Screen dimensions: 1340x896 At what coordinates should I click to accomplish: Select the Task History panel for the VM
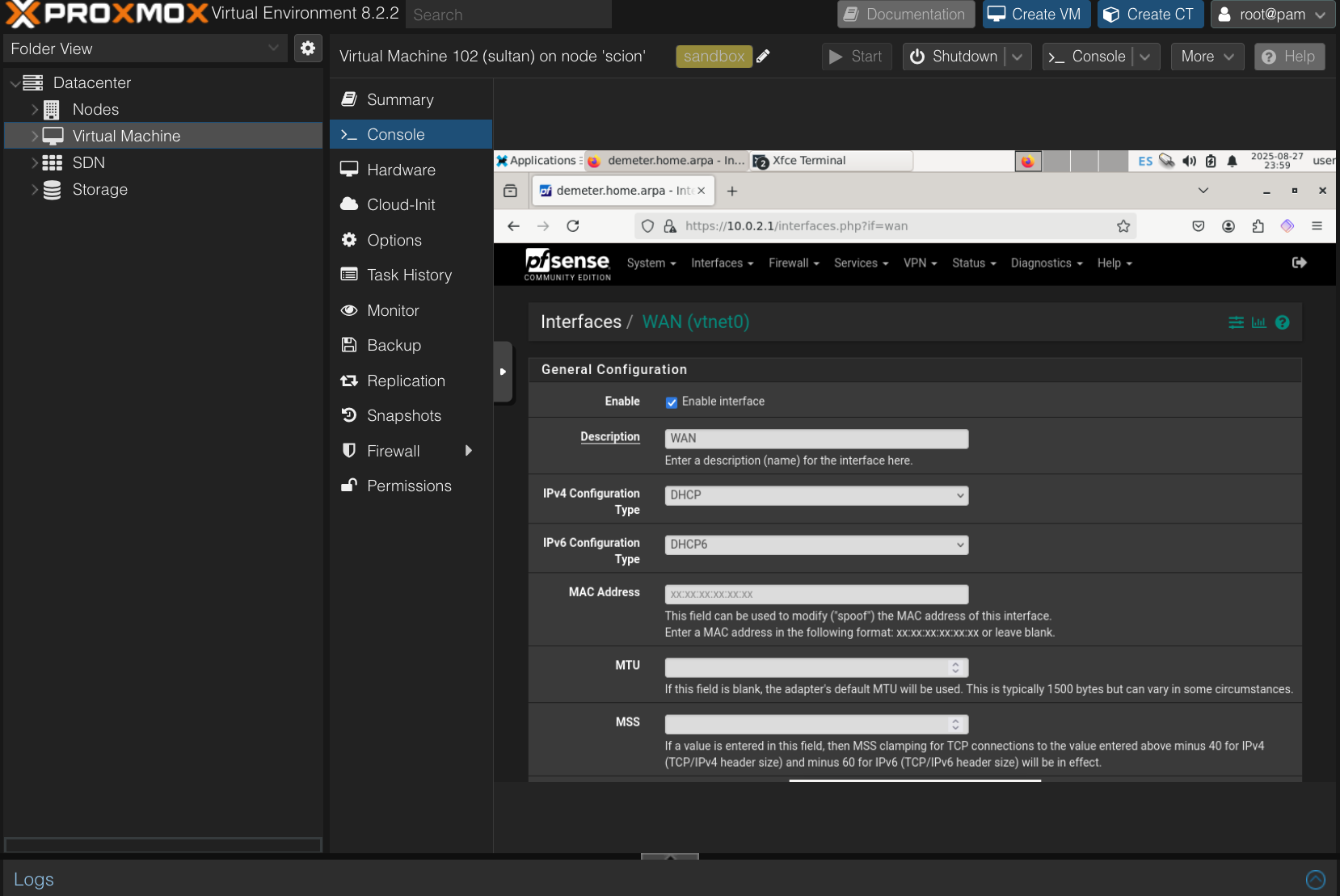pos(409,275)
